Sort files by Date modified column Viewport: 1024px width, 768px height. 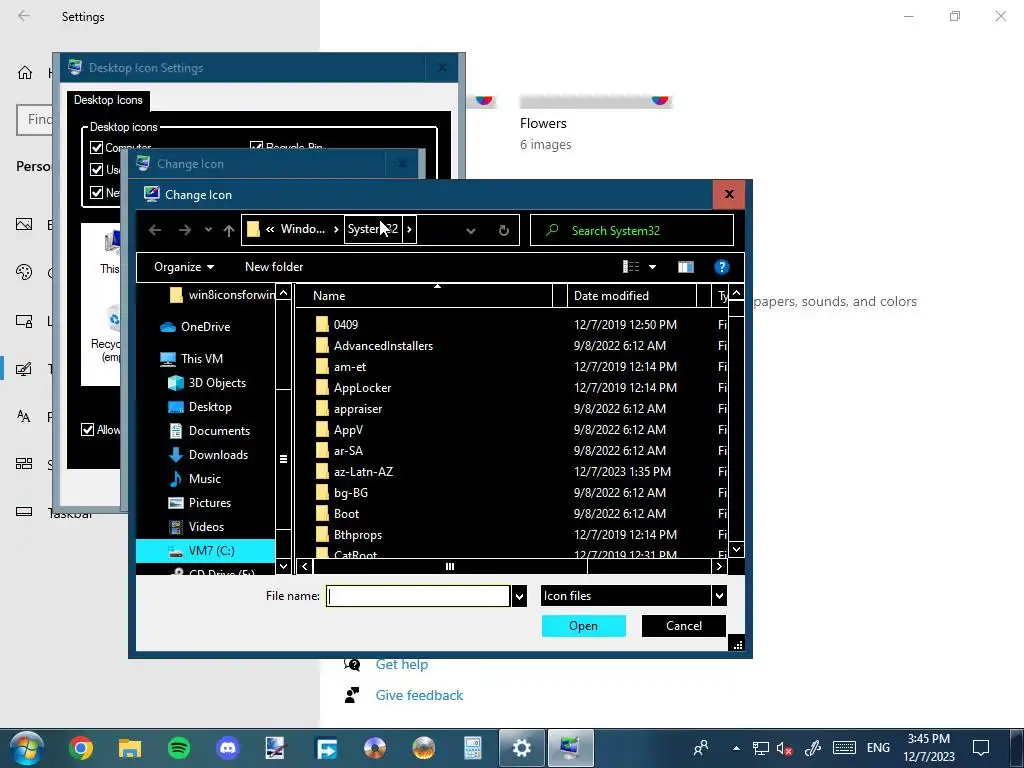point(632,296)
